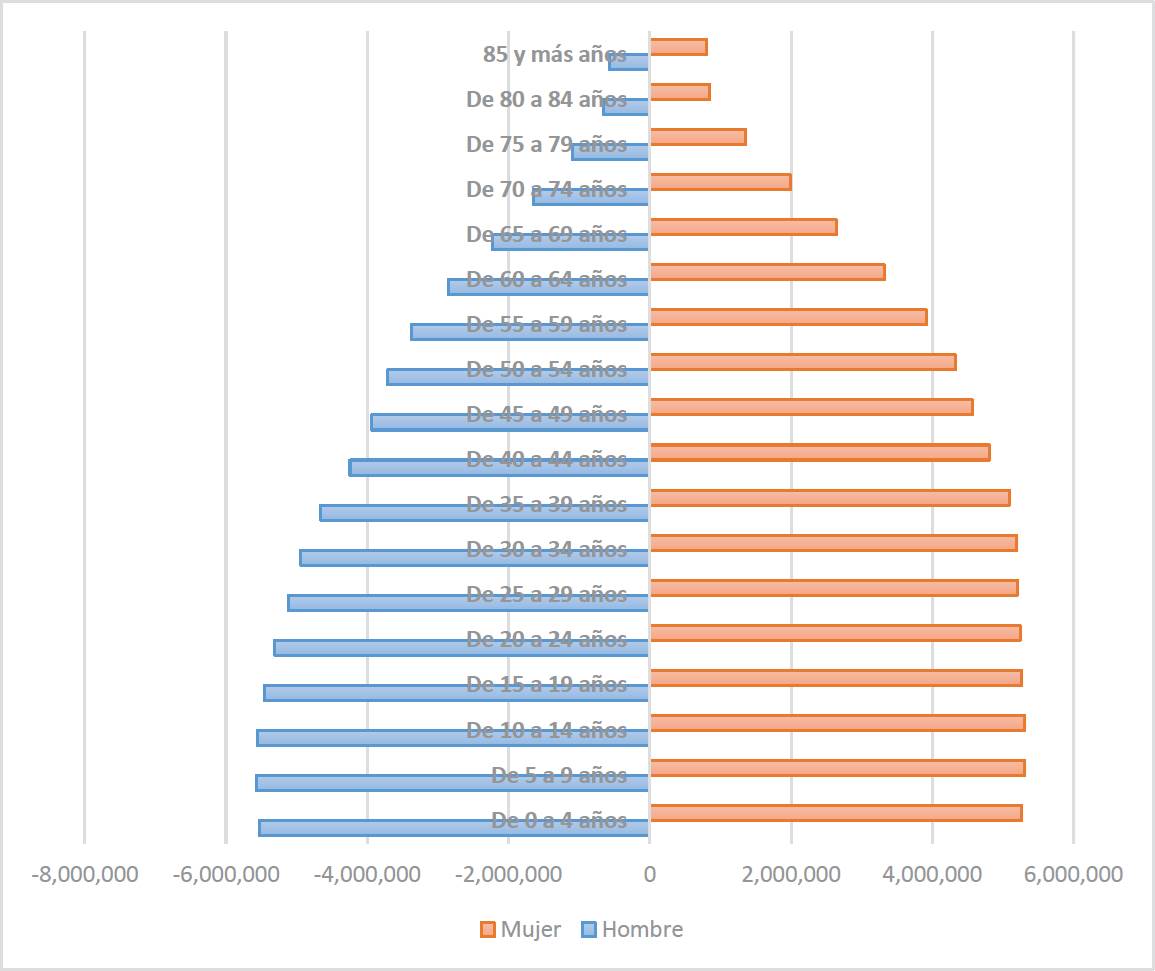The image size is (1155, 971).
Task: Click the -4,000,000 axis tick label
Action: pos(367,875)
